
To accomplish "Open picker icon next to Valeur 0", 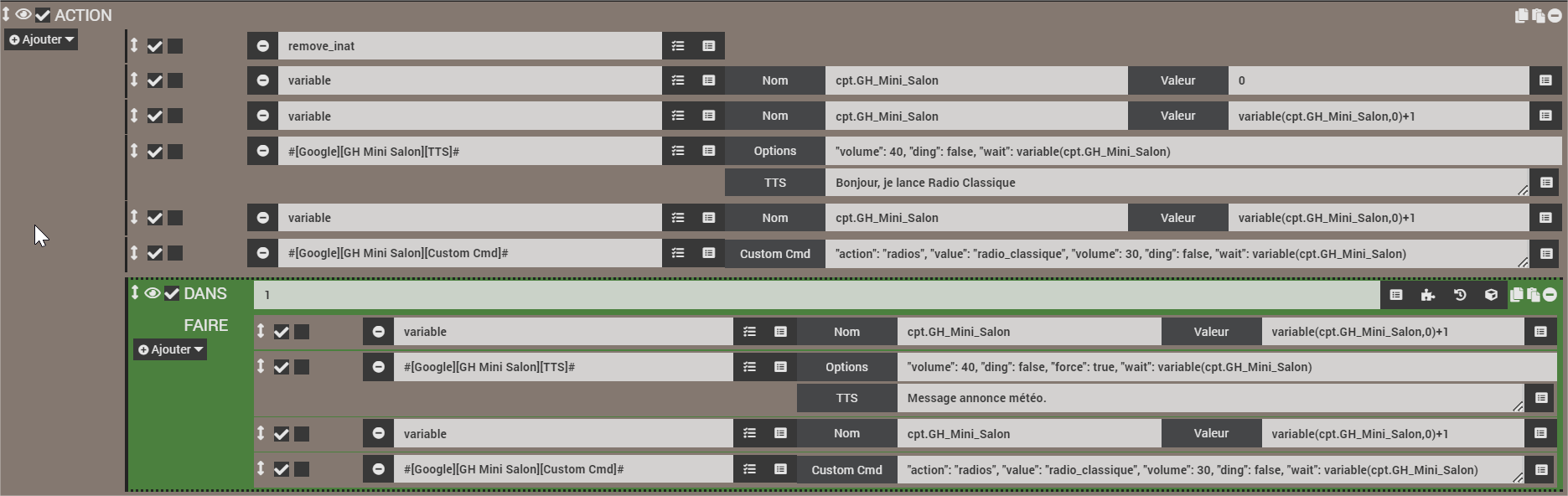I will 1545,80.
